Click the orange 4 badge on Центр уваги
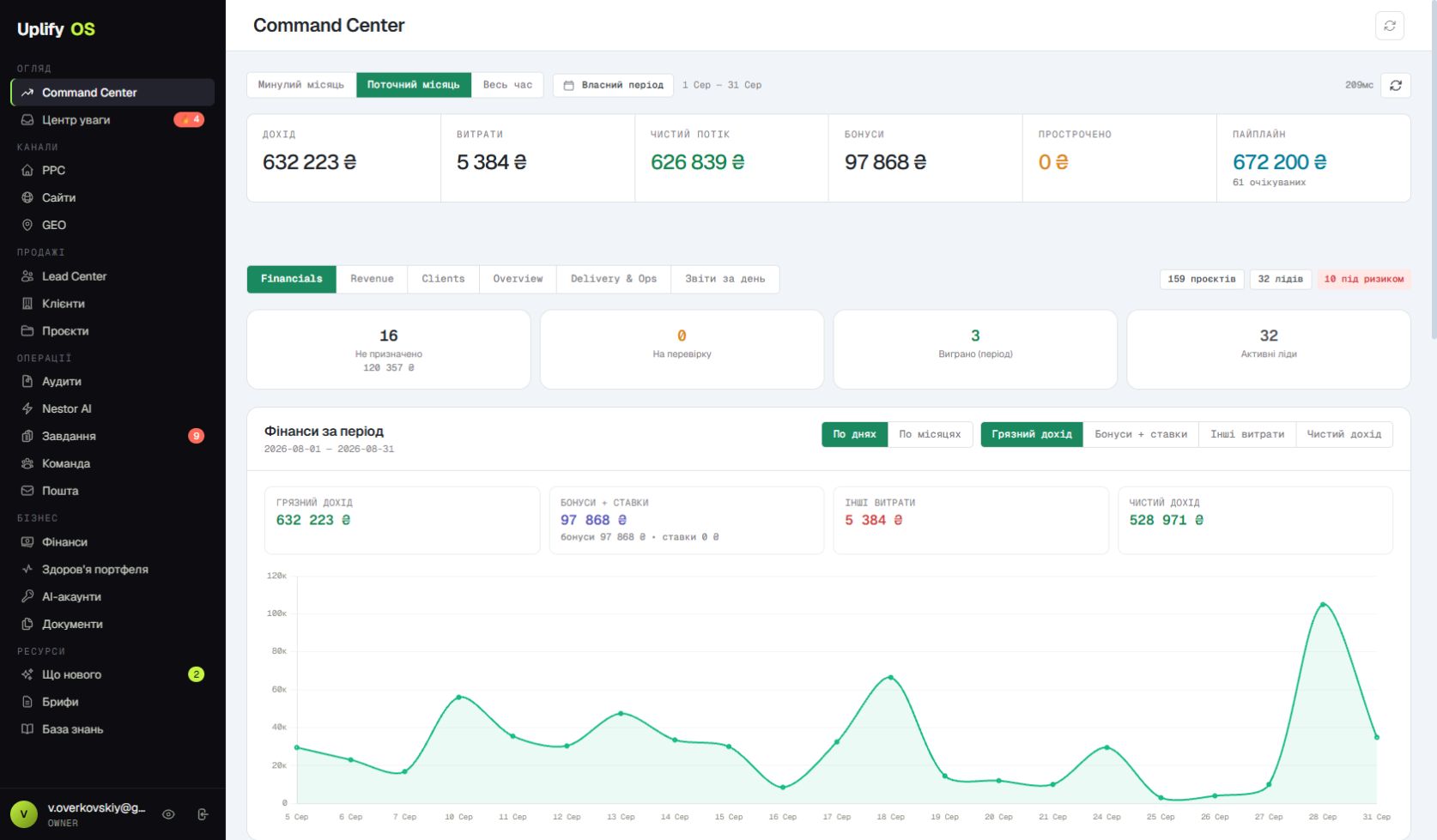Image resolution: width=1437 pixels, height=840 pixels. tap(189, 120)
